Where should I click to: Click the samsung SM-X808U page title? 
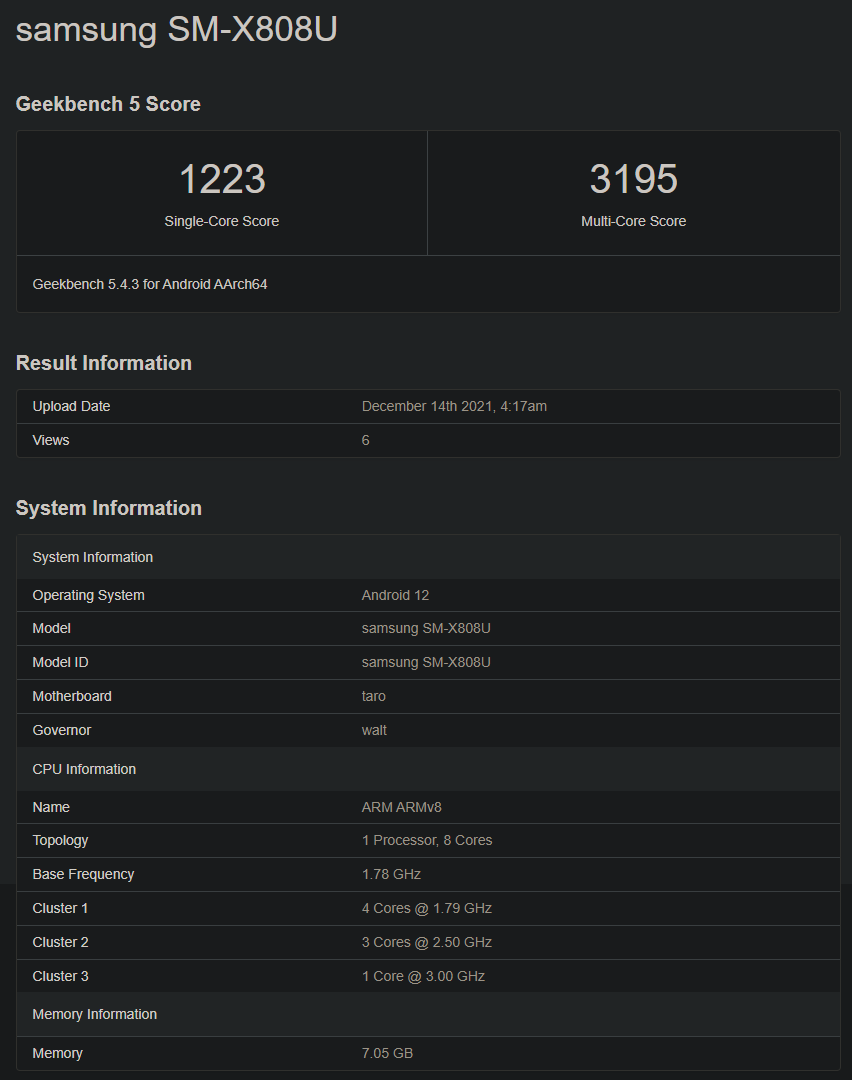(176, 29)
